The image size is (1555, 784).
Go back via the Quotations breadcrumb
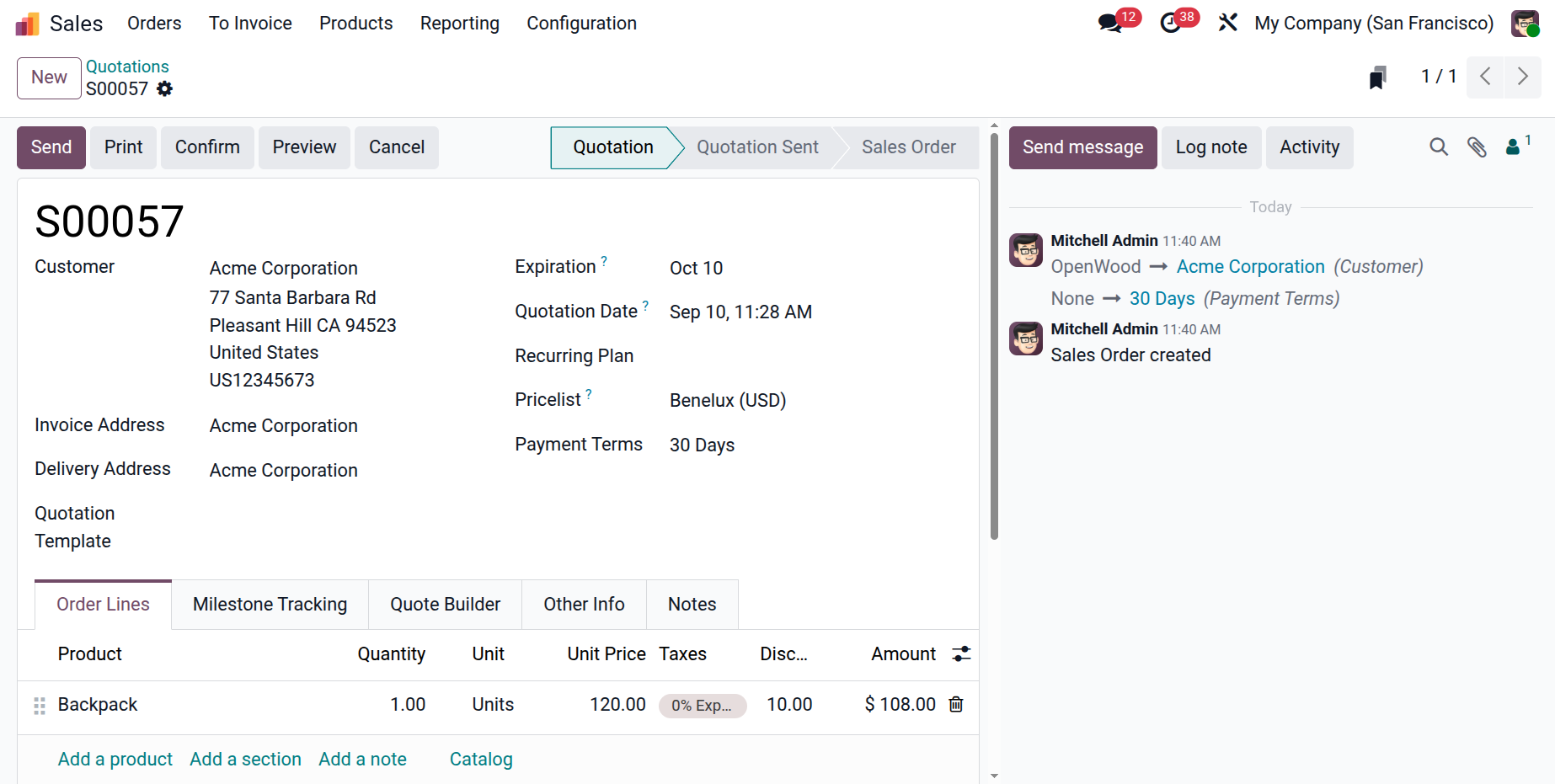click(127, 67)
